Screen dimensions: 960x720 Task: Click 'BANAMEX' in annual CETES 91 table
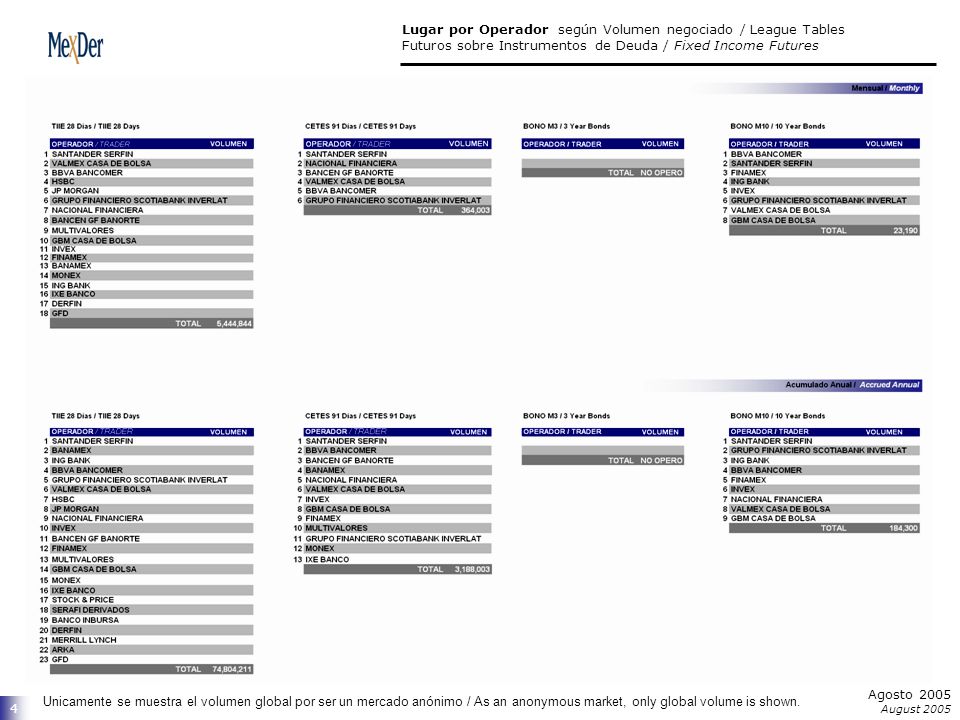point(325,470)
